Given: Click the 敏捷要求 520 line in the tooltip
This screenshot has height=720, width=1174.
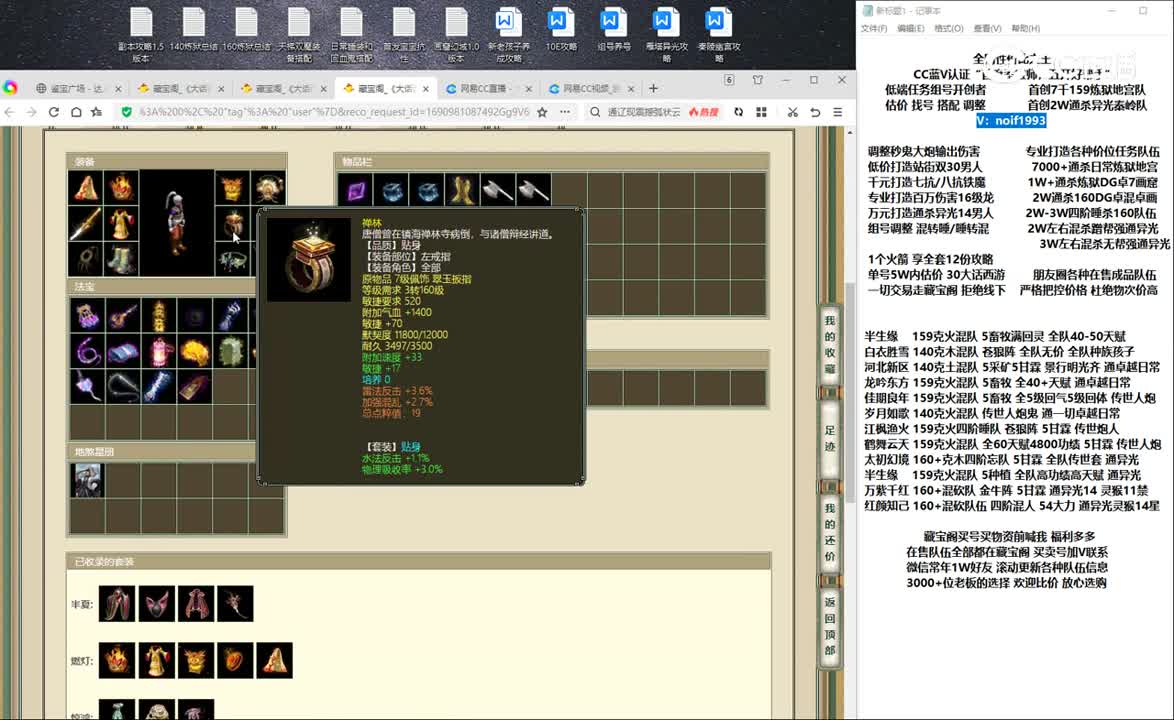Looking at the screenshot, I should coord(391,301).
